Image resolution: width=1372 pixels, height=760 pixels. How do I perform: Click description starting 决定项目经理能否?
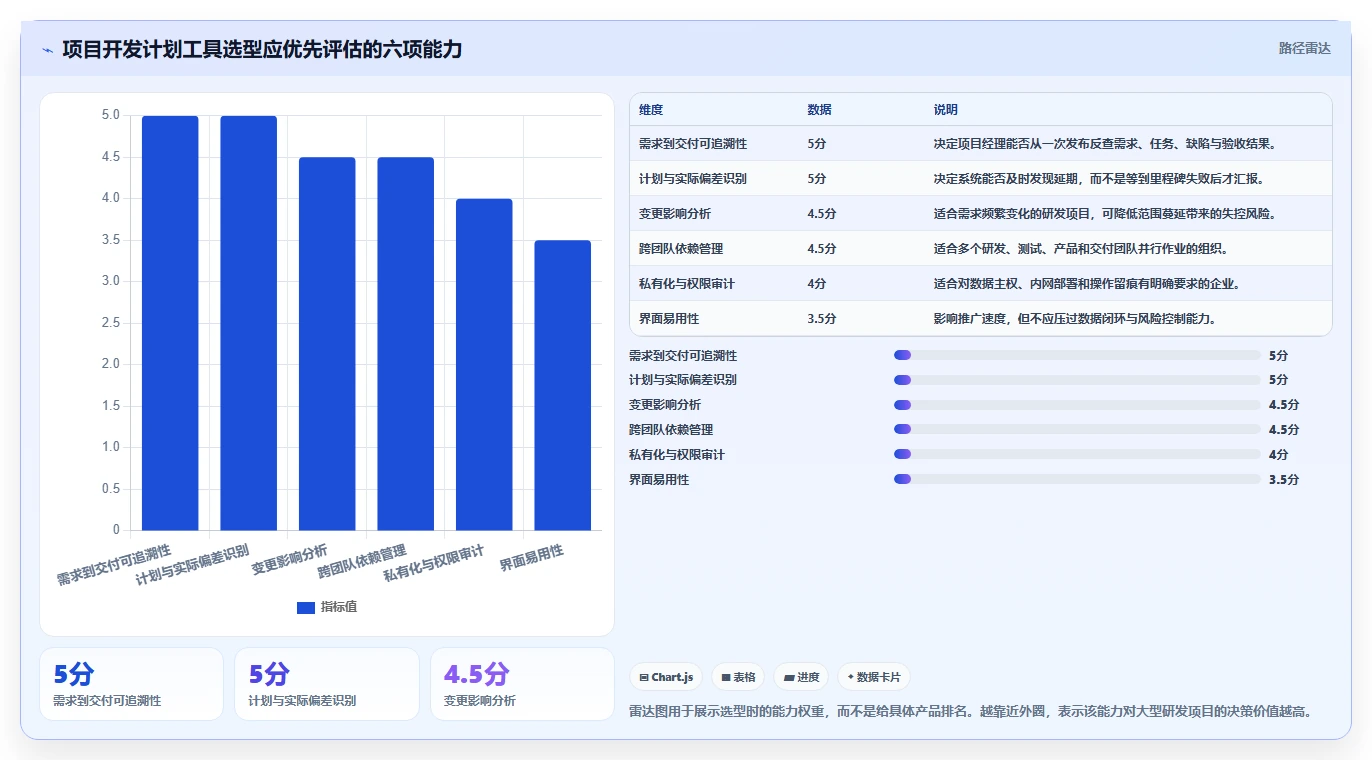[x=1104, y=144]
